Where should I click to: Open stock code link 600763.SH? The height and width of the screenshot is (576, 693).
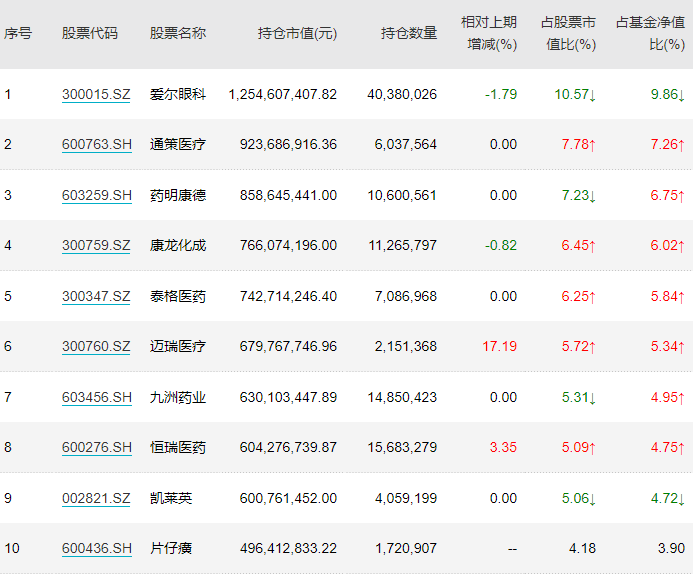[96, 144]
